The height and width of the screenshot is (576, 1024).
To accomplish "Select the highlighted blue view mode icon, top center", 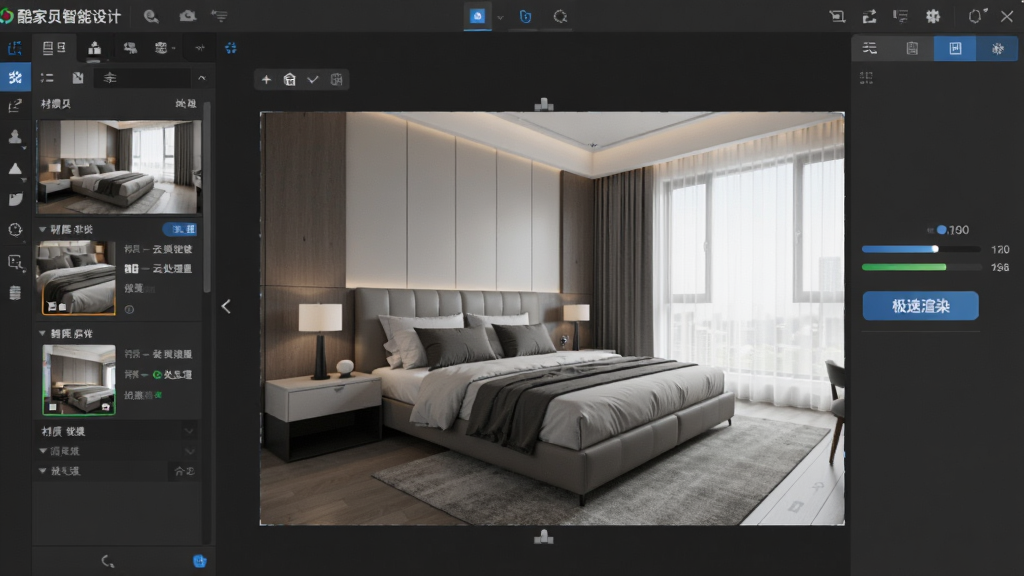I will click(x=477, y=16).
